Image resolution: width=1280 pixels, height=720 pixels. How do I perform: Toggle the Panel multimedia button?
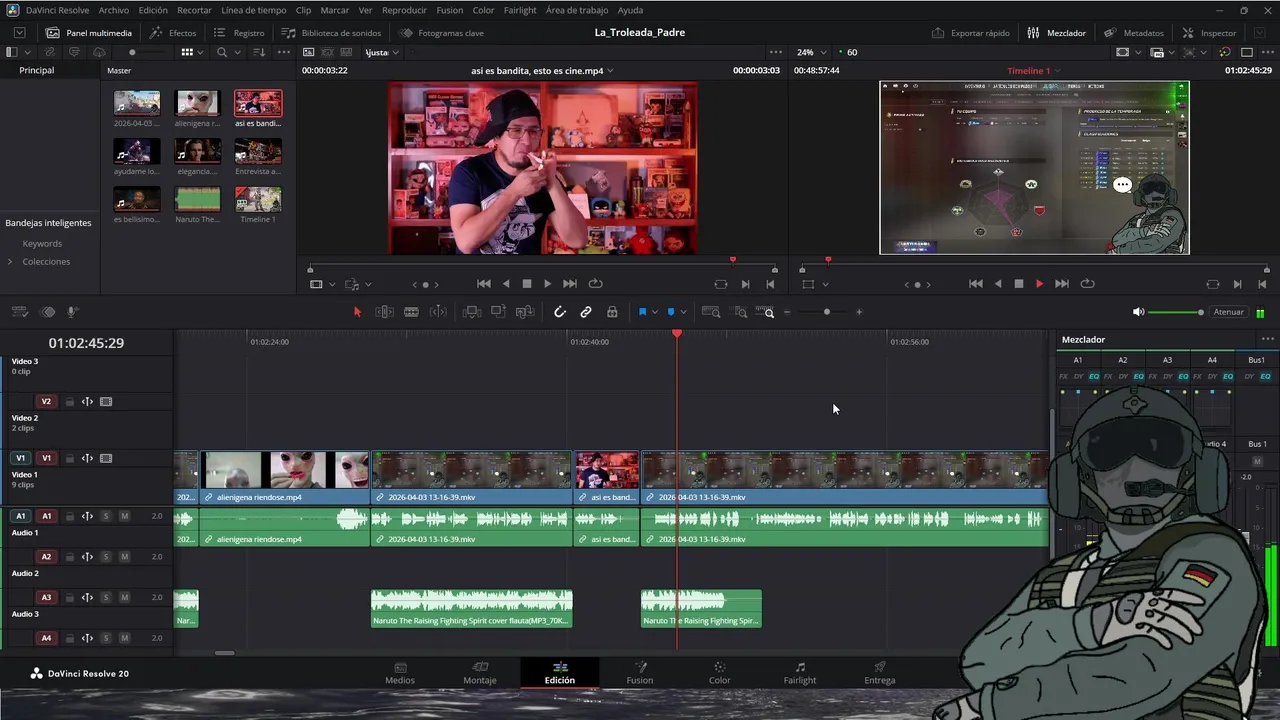[x=89, y=33]
